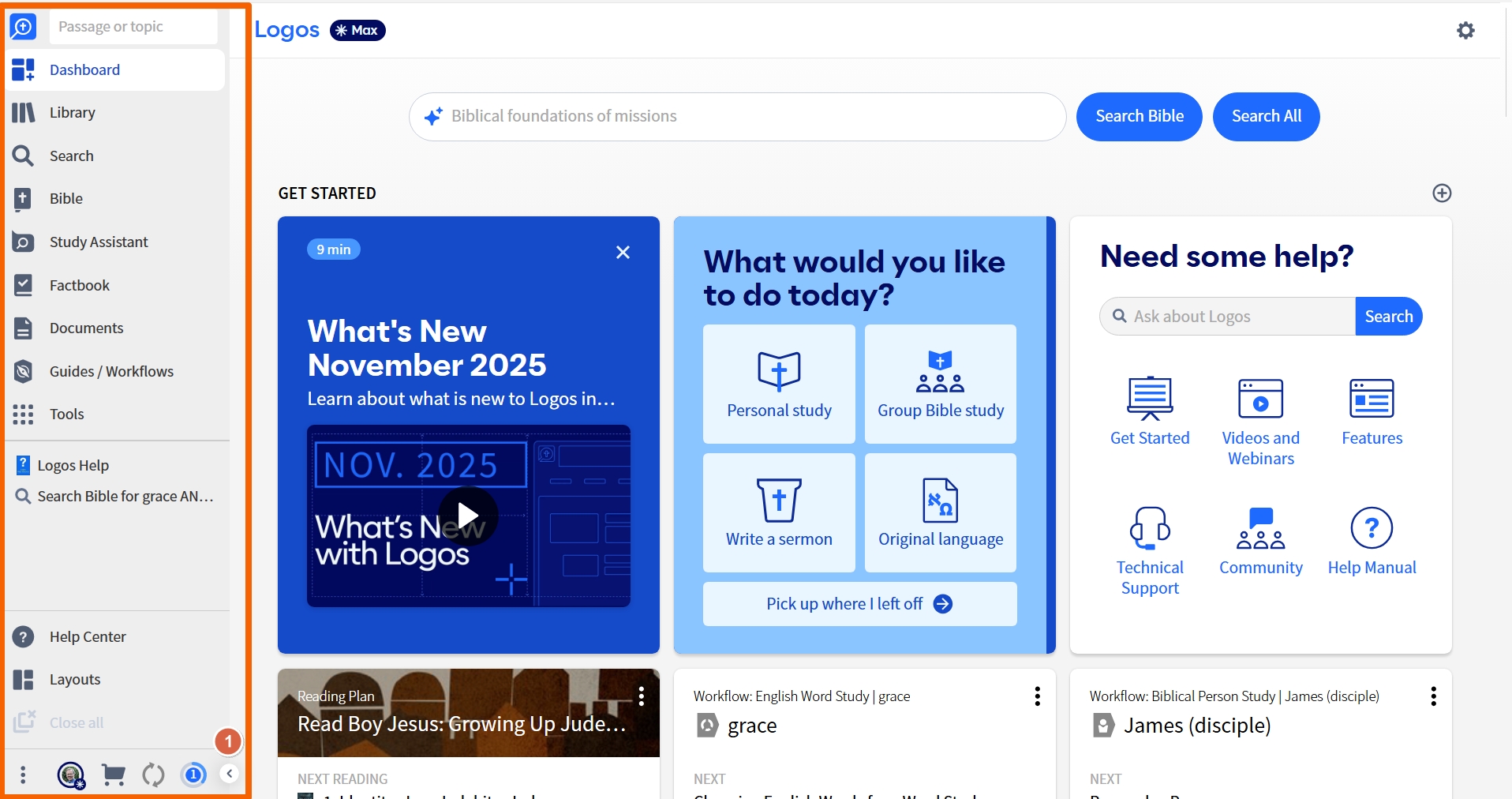Image resolution: width=1512 pixels, height=799 pixels.
Task: Choose Original language
Action: tap(941, 512)
